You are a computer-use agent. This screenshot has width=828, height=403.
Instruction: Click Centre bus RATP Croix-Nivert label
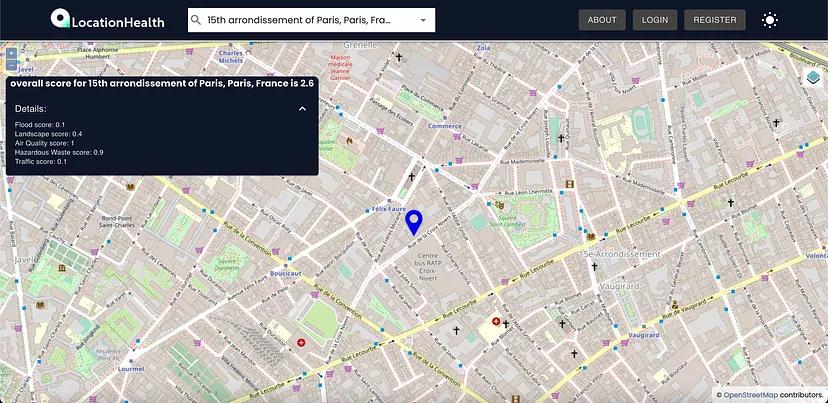point(428,267)
